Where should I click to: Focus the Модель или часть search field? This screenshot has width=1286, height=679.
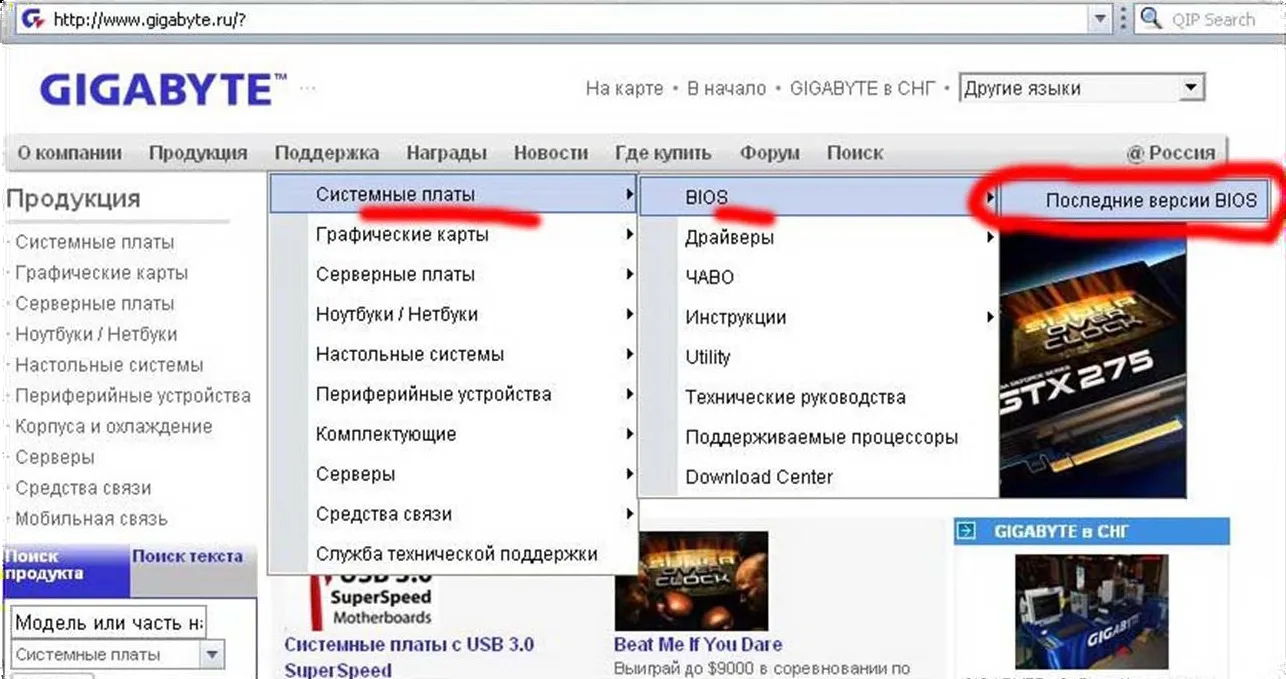[x=109, y=623]
